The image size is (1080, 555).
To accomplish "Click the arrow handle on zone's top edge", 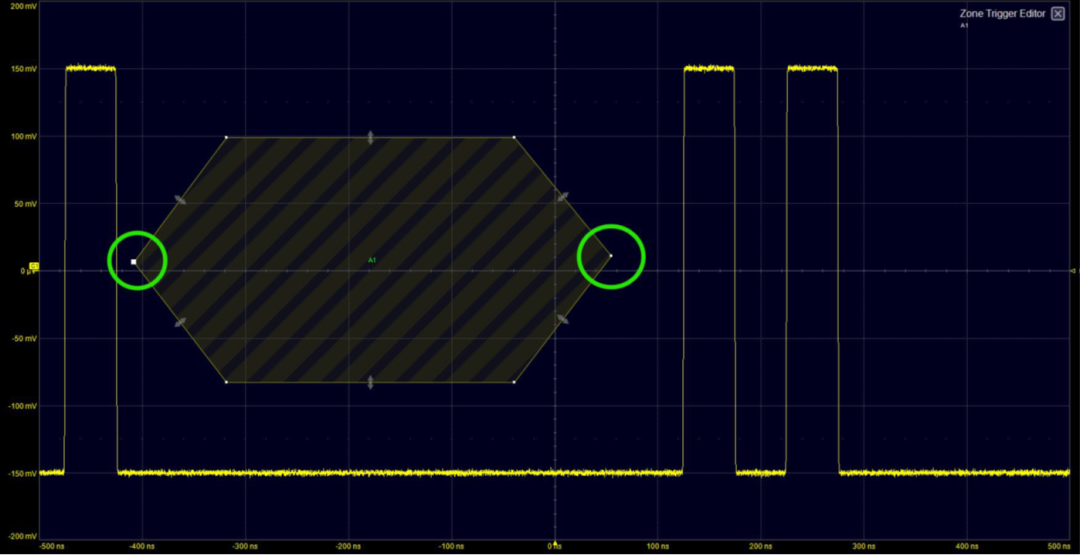I will [371, 137].
